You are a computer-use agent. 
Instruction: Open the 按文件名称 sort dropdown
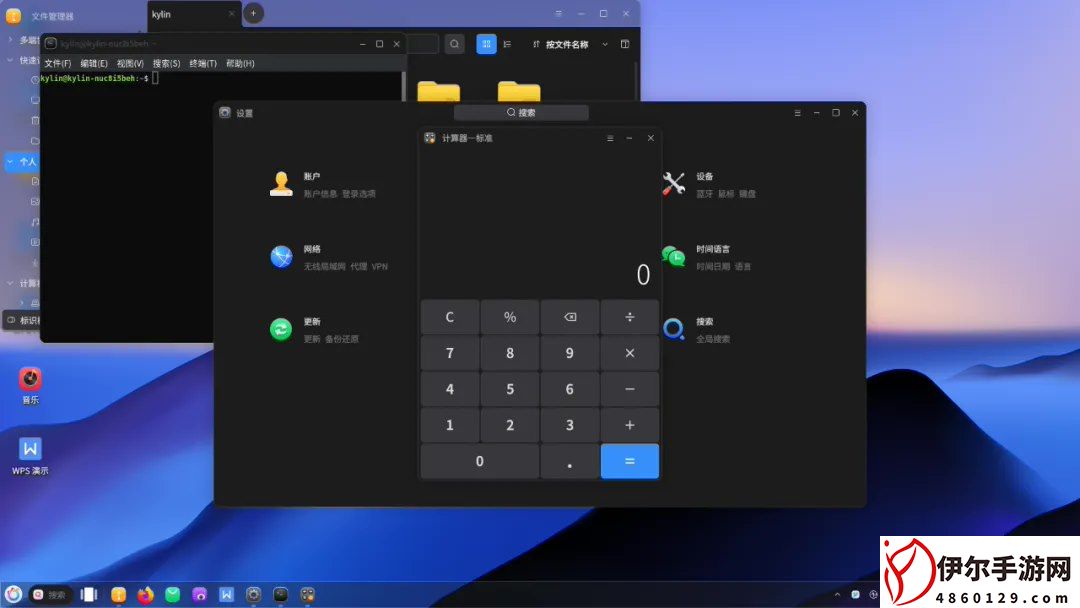pos(570,44)
